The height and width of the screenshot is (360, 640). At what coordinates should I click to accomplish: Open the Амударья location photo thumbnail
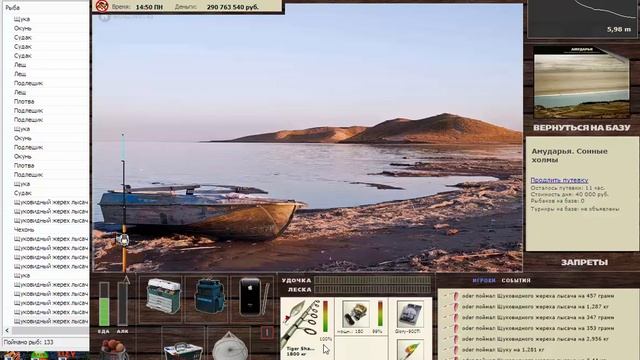point(582,82)
